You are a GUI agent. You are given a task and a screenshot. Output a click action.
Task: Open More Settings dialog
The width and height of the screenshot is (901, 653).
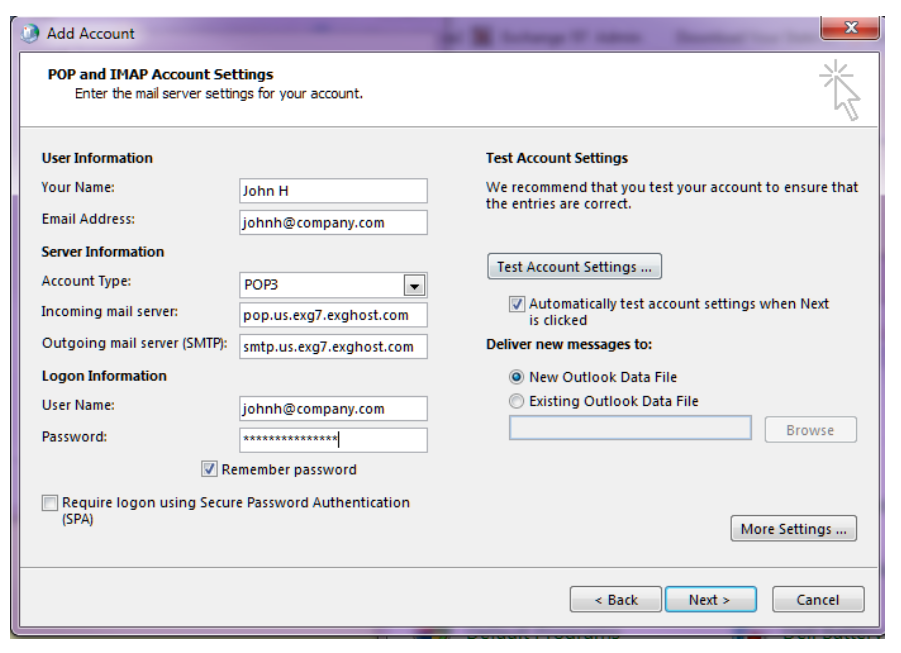click(794, 529)
